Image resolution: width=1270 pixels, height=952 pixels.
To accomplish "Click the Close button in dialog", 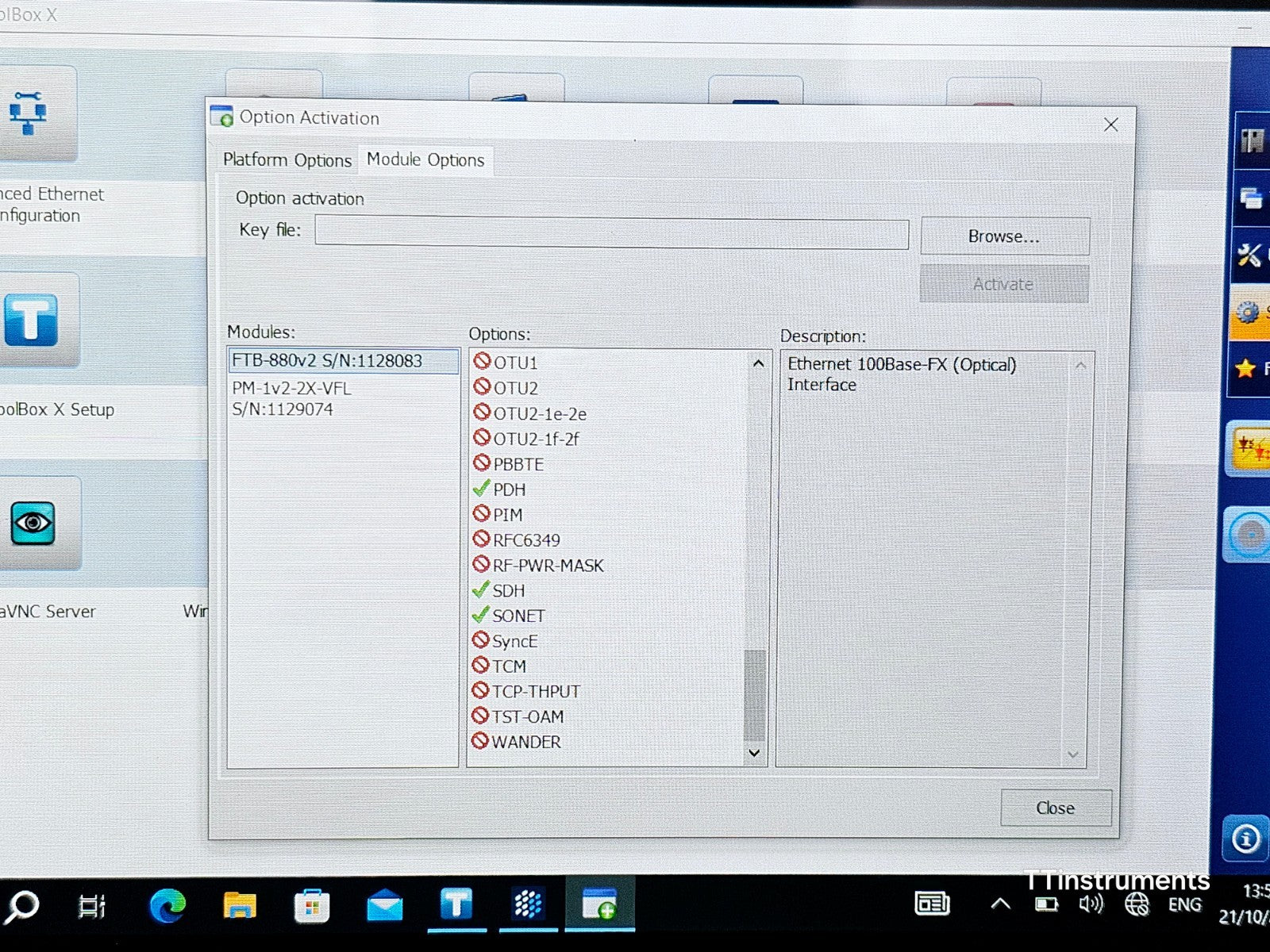I will 1055,808.
